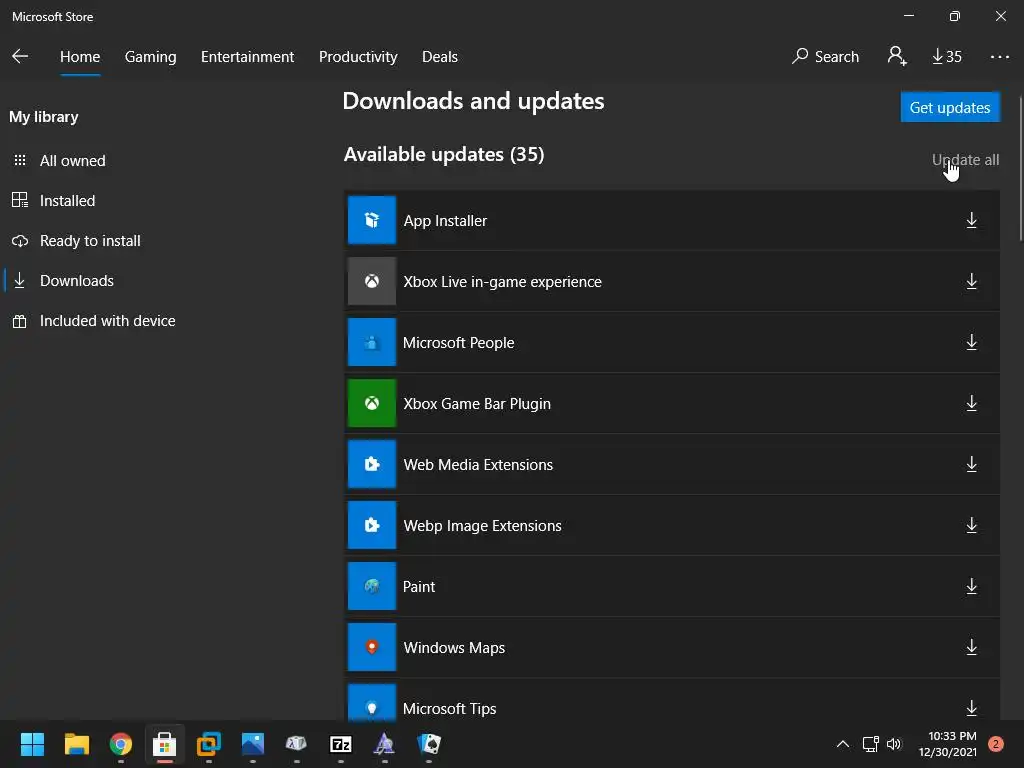Viewport: 1024px width, 768px height.
Task: Click the volume speaker tray icon
Action: tap(894, 744)
